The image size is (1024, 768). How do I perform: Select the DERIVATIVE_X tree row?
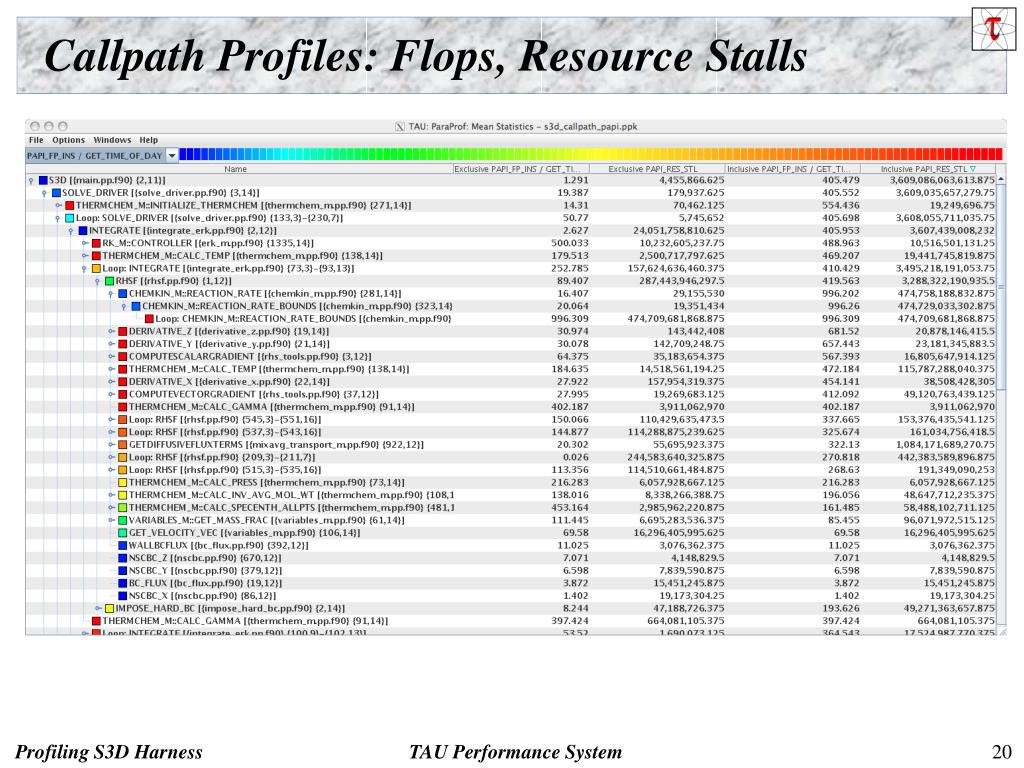(511, 382)
